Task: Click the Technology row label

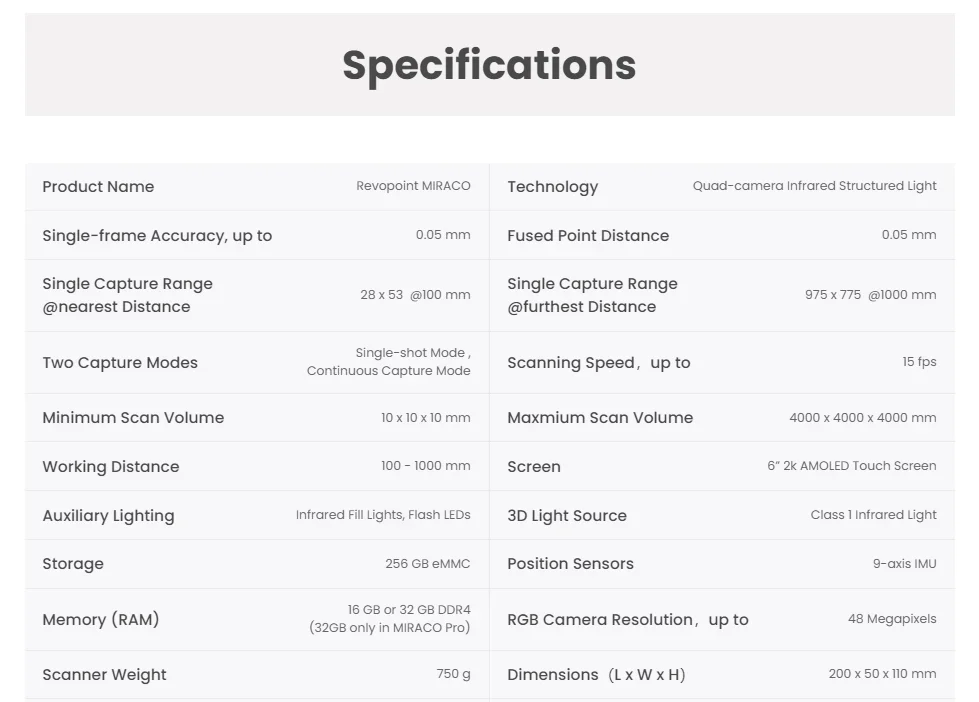Action: [552, 187]
